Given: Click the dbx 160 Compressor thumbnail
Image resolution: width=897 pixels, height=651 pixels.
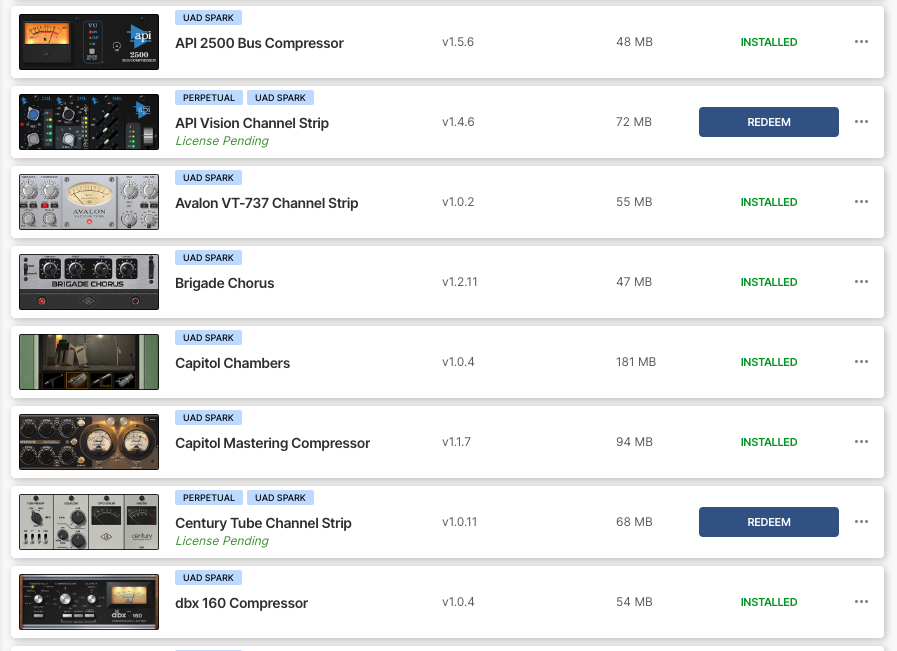Looking at the screenshot, I should (x=89, y=602).
